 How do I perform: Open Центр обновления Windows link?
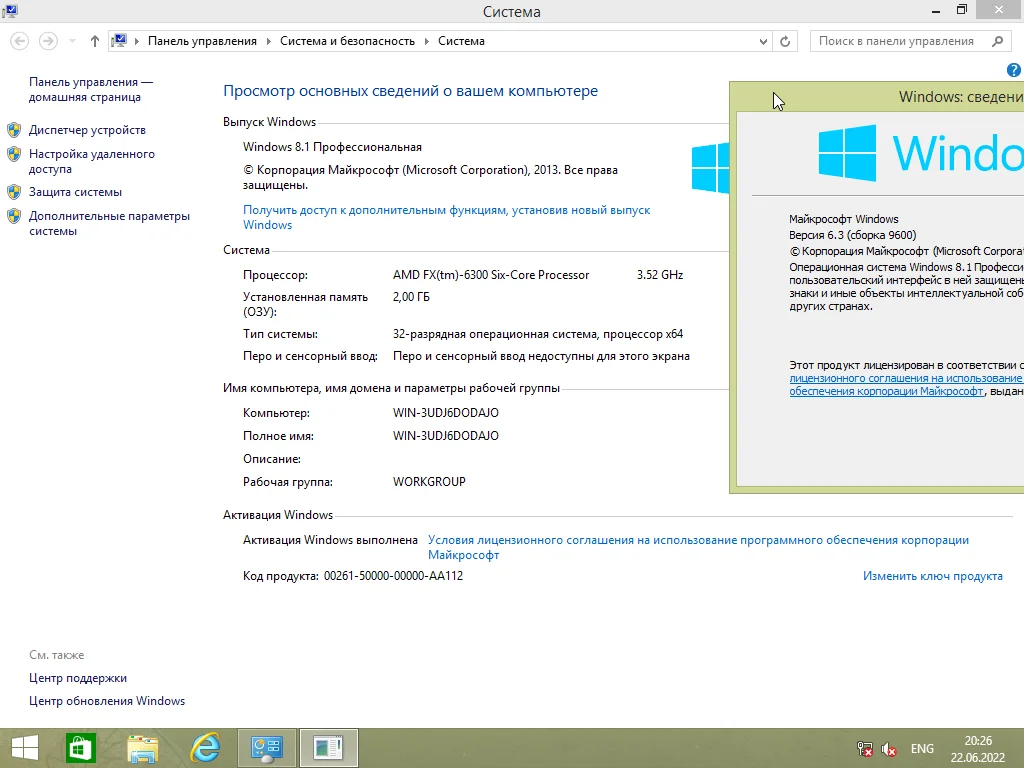(106, 701)
